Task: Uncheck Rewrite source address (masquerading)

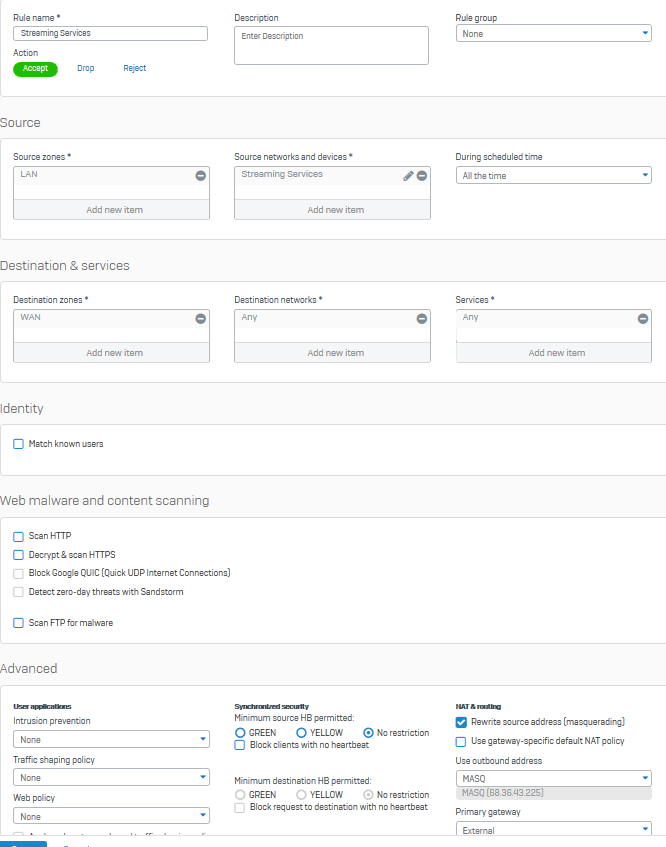Action: pos(461,722)
